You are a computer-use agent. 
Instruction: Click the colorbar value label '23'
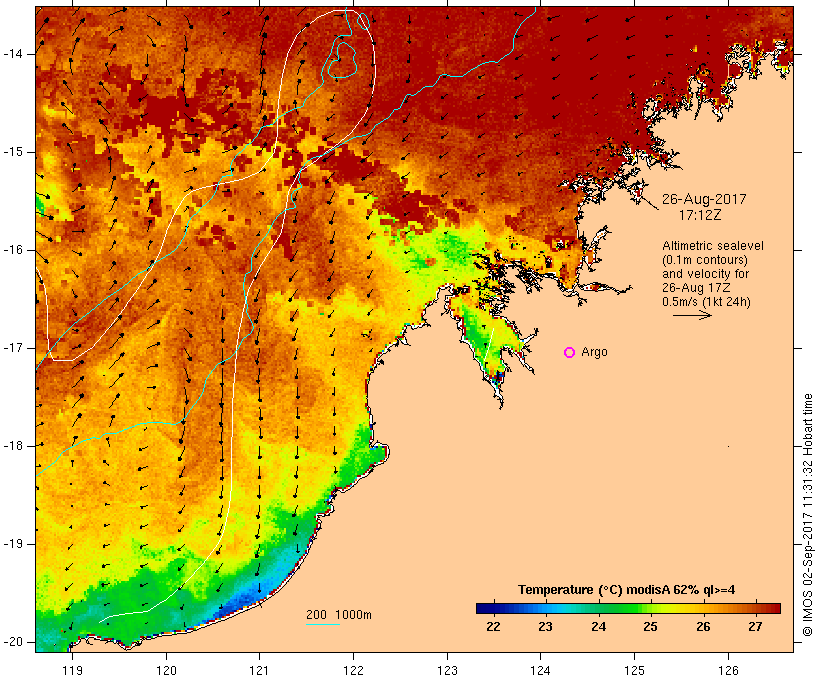pos(545,627)
